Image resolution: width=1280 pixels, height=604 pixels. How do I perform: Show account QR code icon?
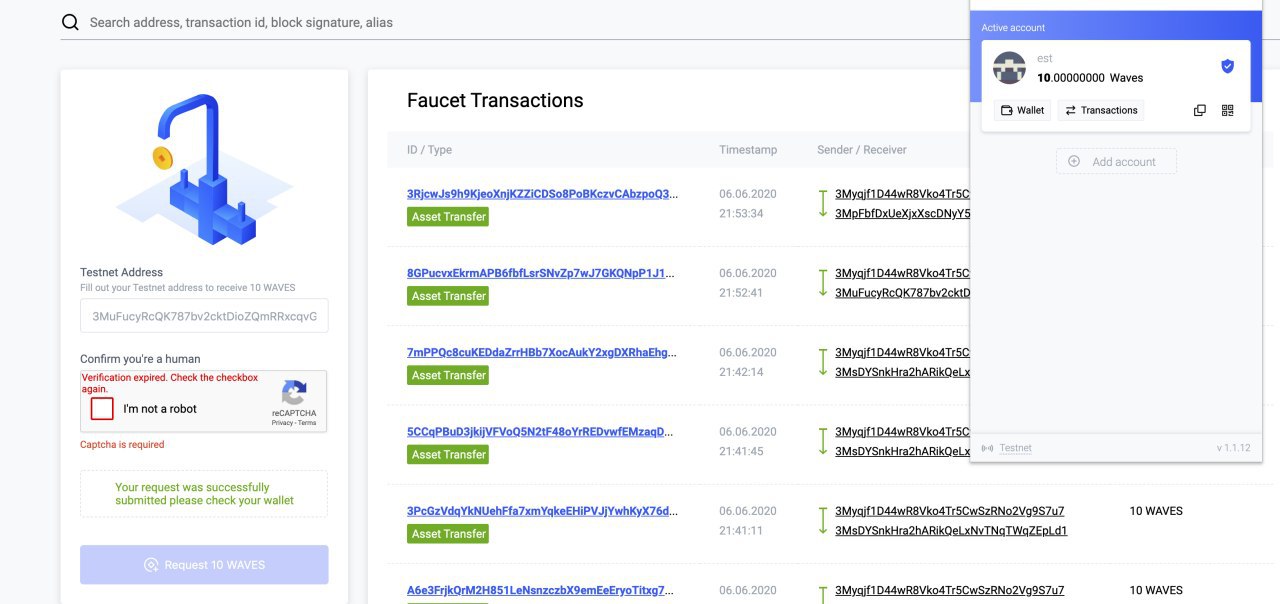[1228, 110]
